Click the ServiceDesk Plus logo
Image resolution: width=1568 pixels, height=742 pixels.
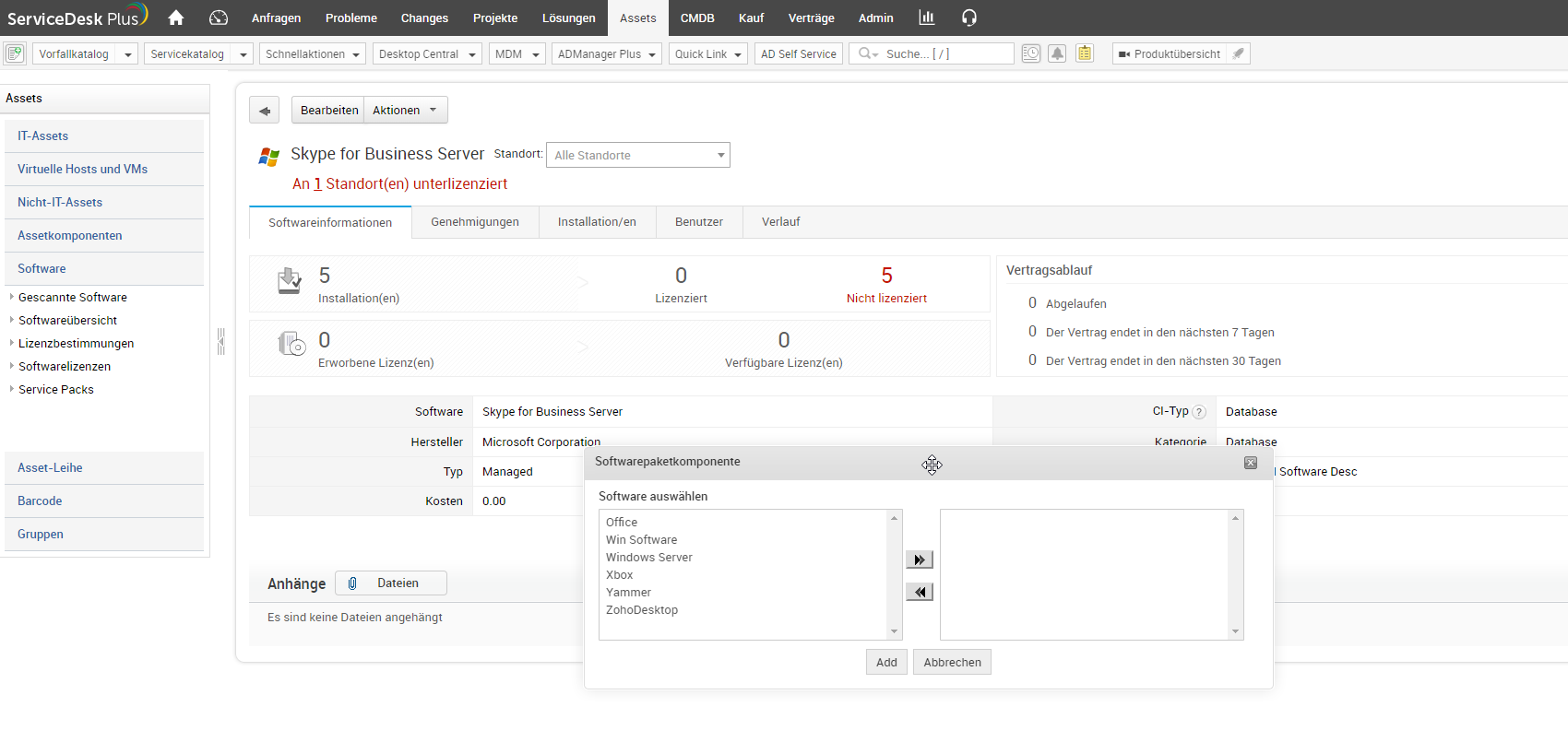(77, 17)
